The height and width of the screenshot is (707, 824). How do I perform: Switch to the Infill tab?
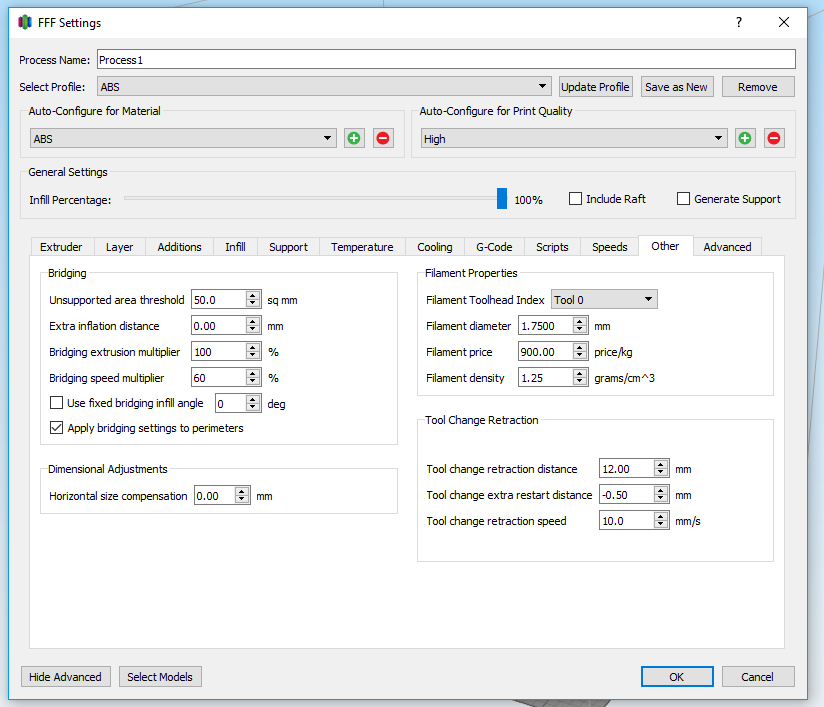pyautogui.click(x=235, y=247)
